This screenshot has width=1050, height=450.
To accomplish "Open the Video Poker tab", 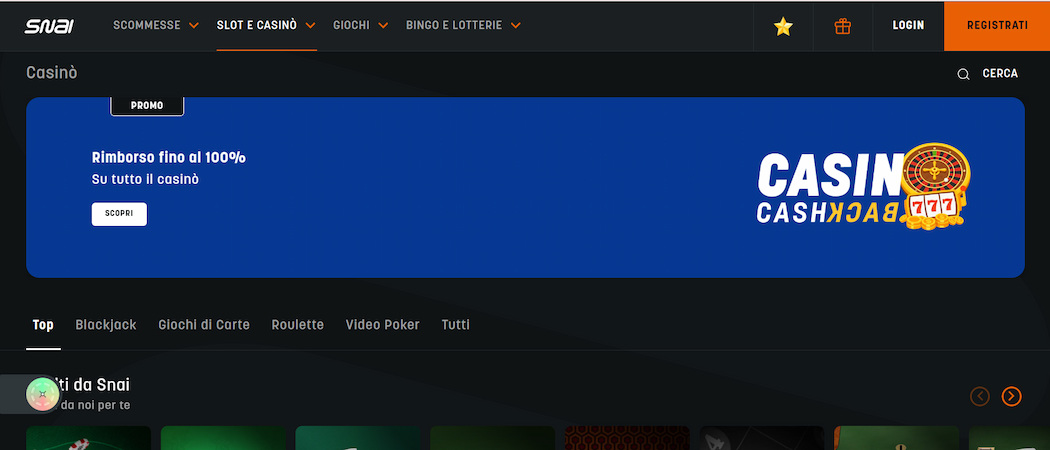I will tap(382, 325).
